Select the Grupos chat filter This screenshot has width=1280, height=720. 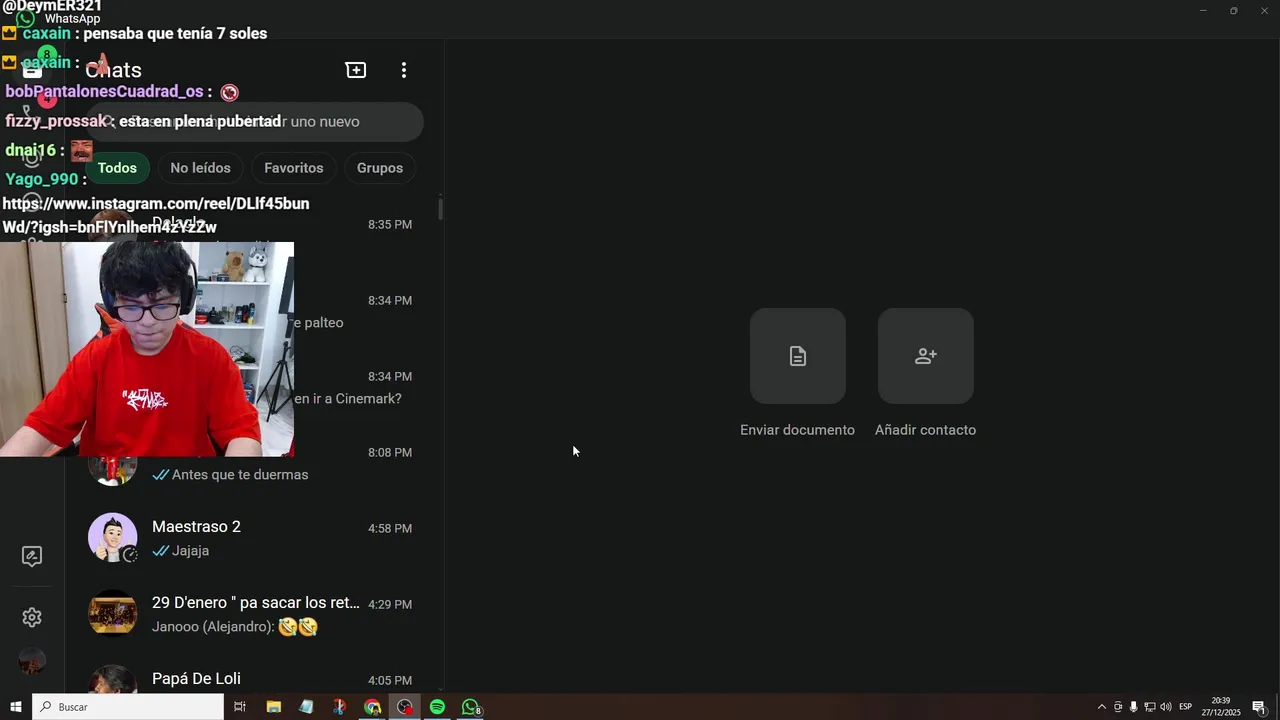click(380, 168)
